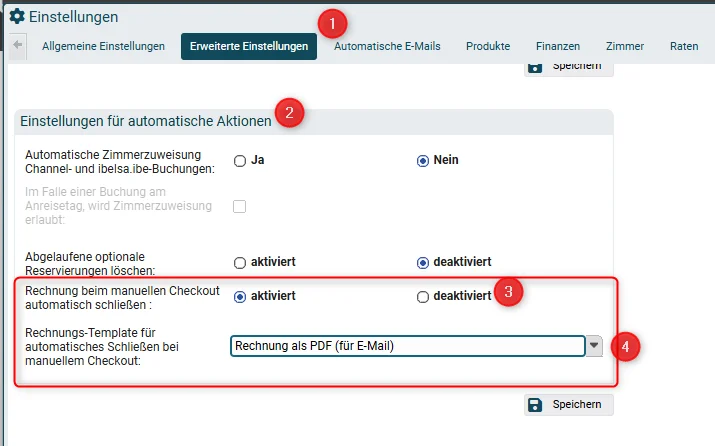Click the Einstellungen gear icon
This screenshot has width=715, height=446.
pos(17,16)
